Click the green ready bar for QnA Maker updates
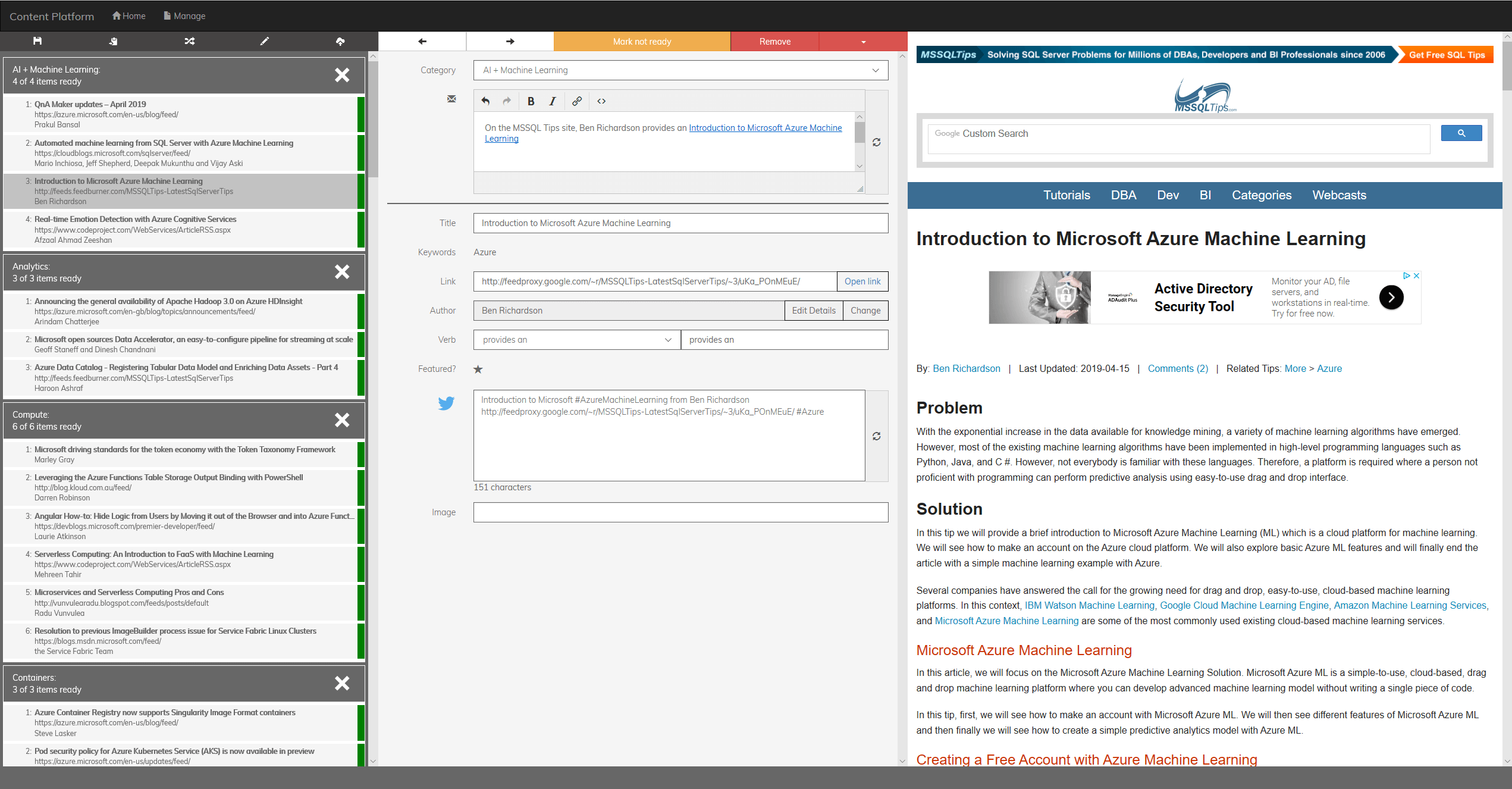 (360, 114)
